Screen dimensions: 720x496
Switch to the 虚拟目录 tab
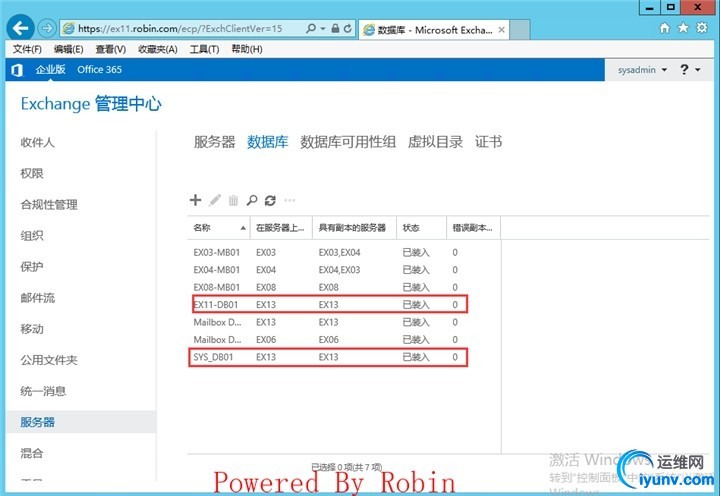(435, 142)
